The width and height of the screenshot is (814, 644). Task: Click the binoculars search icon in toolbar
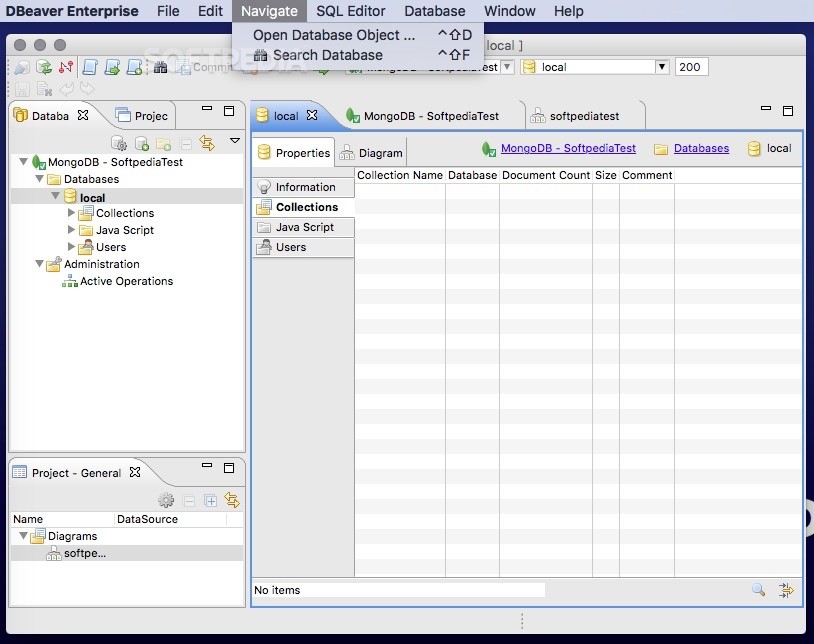click(160, 67)
